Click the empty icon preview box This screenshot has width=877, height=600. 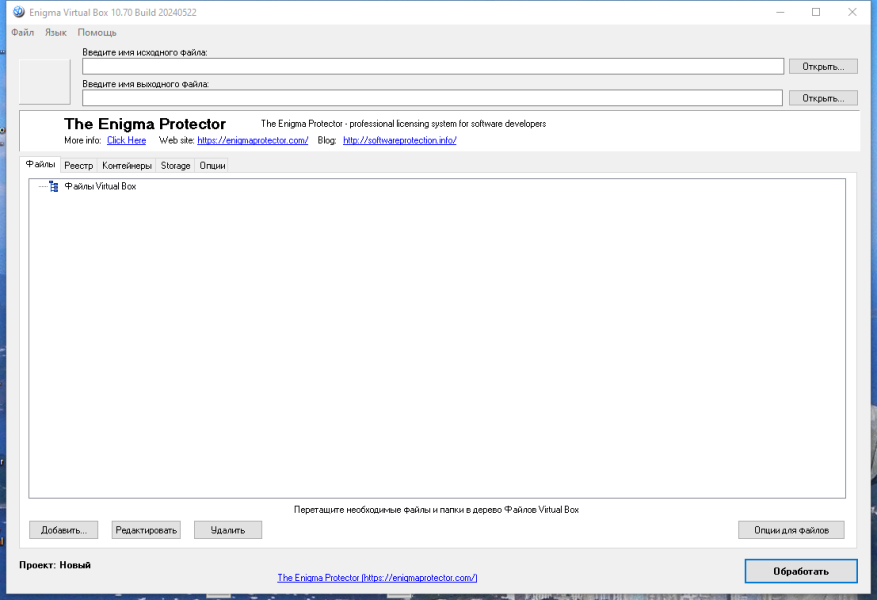pos(45,82)
